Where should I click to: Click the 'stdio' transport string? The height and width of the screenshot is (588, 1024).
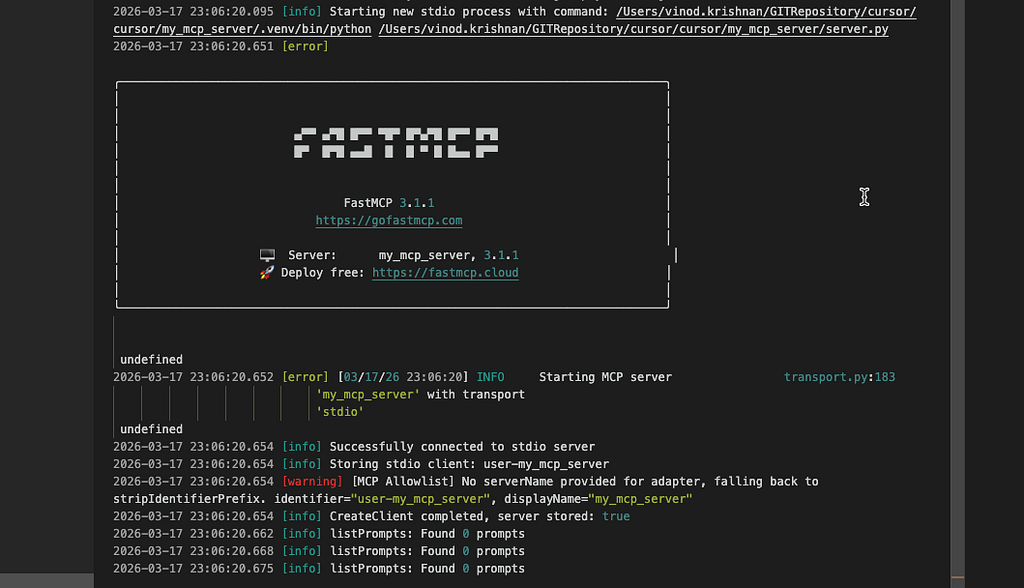[x=340, y=412]
